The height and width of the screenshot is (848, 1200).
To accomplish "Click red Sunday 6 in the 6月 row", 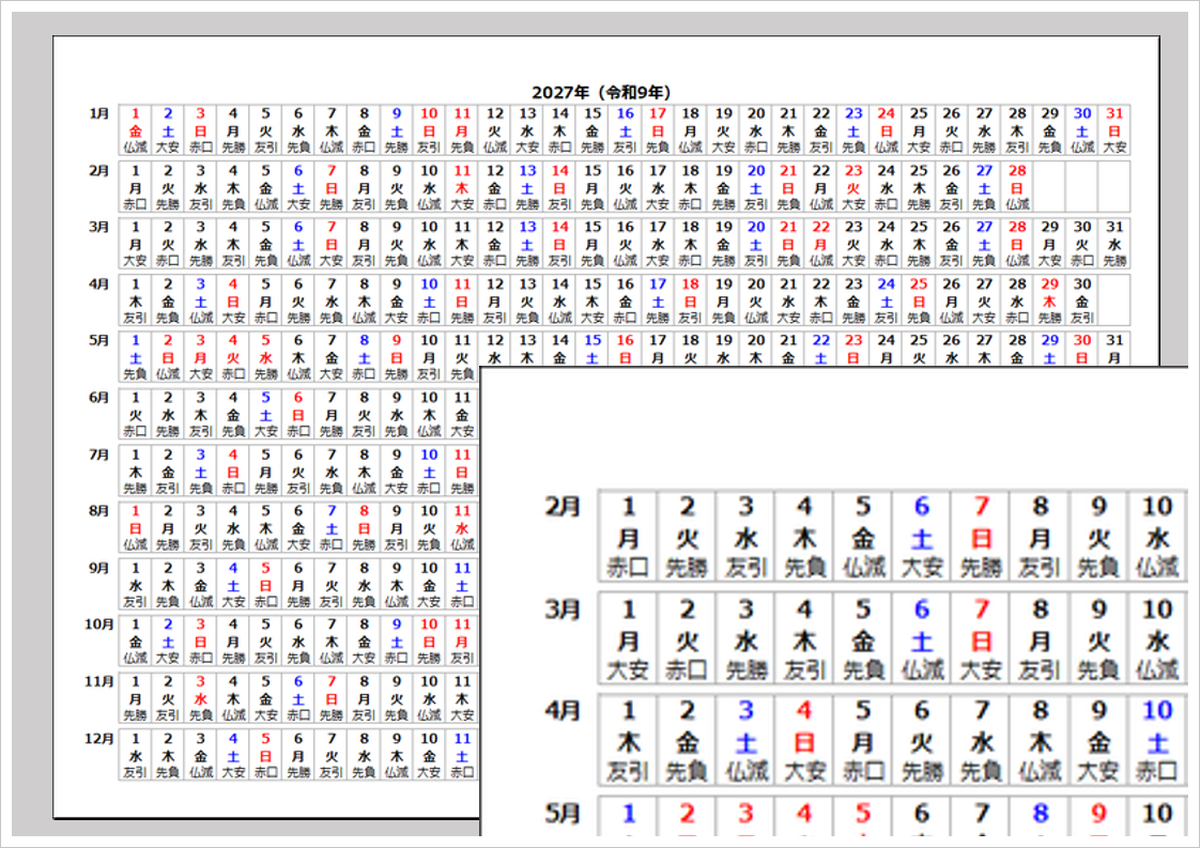I will pyautogui.click(x=299, y=413).
